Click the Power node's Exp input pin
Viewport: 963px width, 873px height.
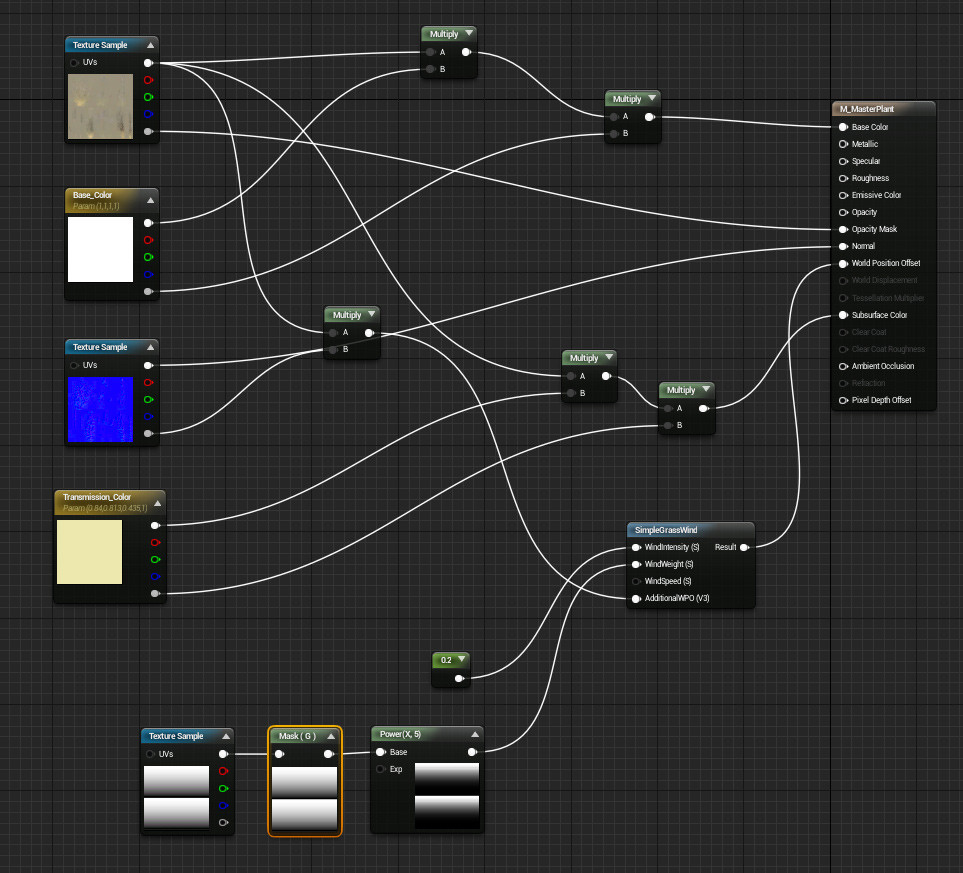[x=381, y=769]
